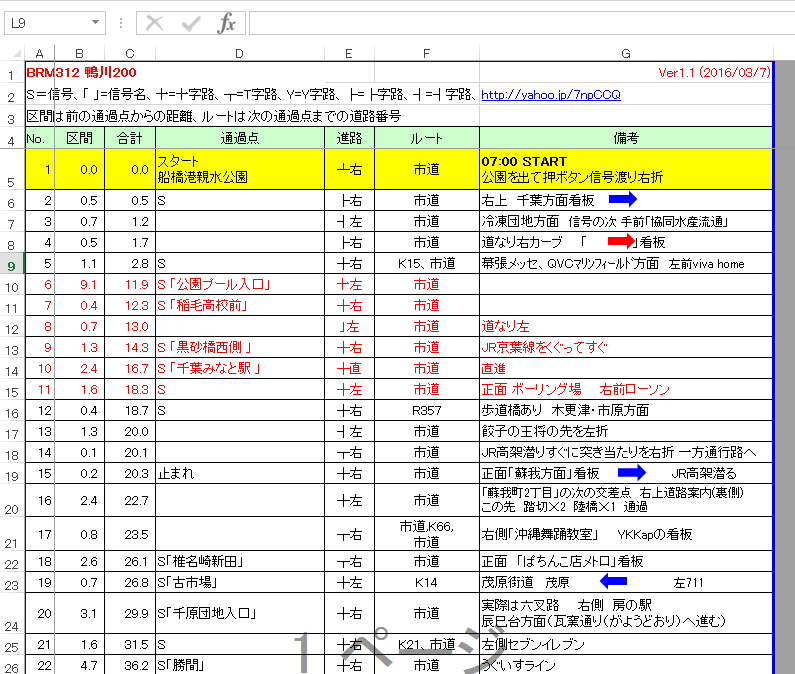
Task: Select column C header
Action: 130,54
